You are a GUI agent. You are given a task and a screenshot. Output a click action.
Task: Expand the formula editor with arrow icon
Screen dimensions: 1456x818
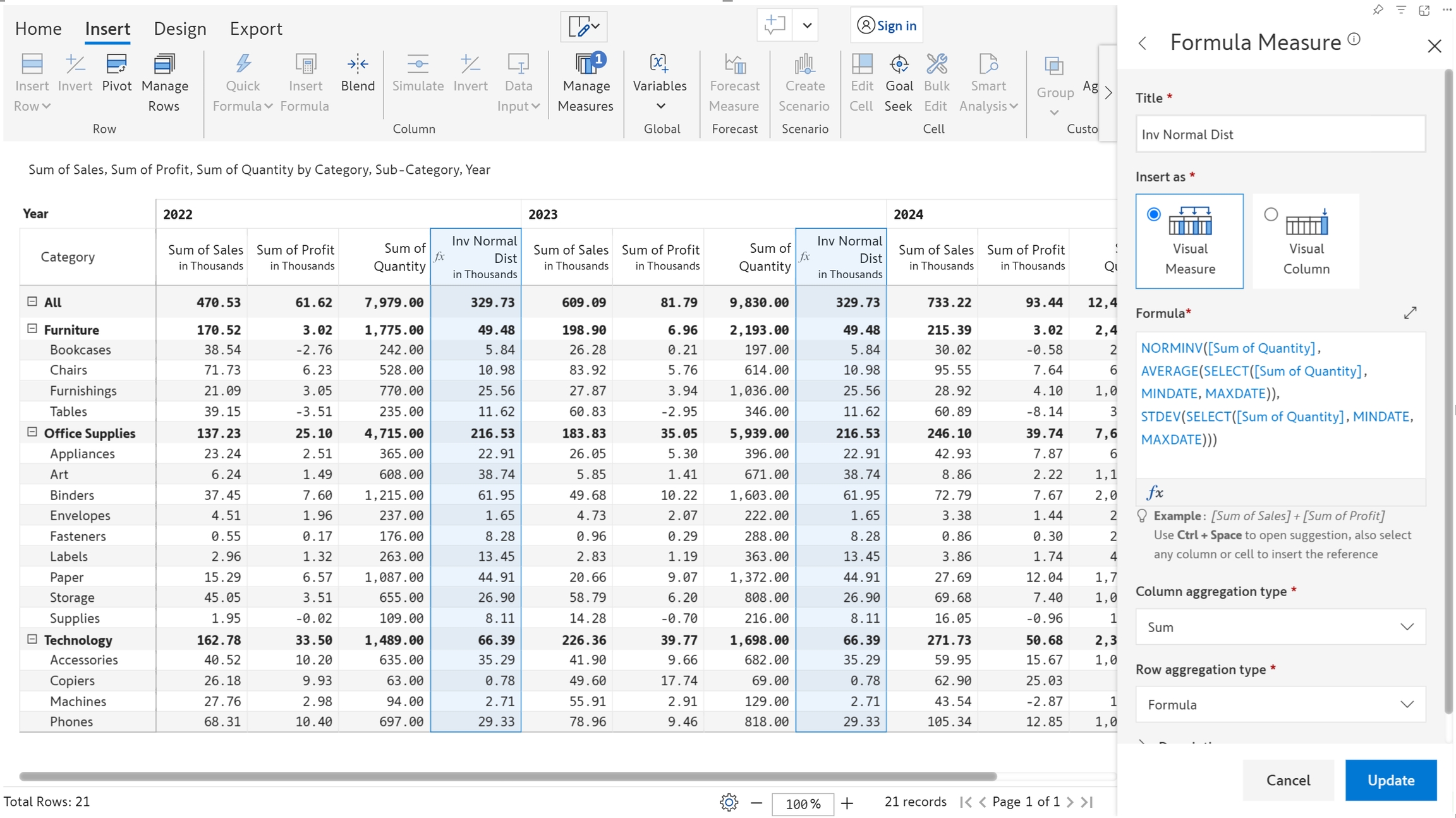tap(1410, 313)
